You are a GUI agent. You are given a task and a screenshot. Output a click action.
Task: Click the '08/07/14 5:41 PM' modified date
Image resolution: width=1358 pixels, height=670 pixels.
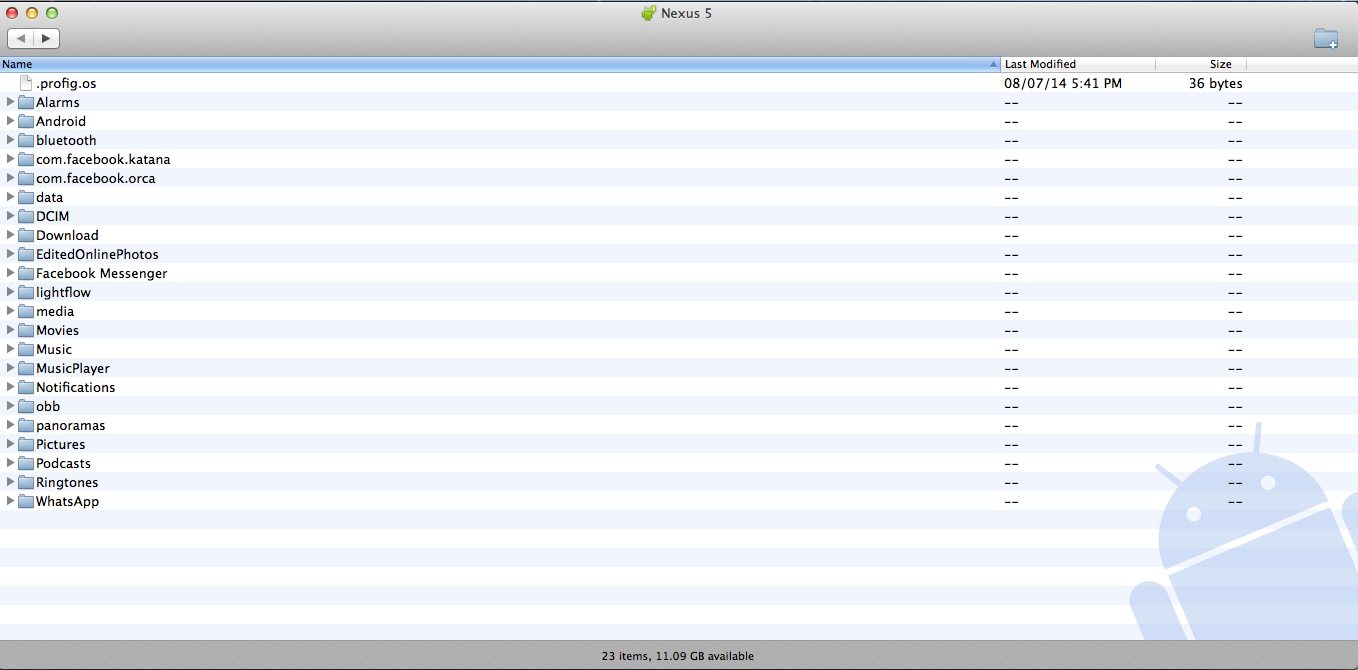pyautogui.click(x=1063, y=83)
